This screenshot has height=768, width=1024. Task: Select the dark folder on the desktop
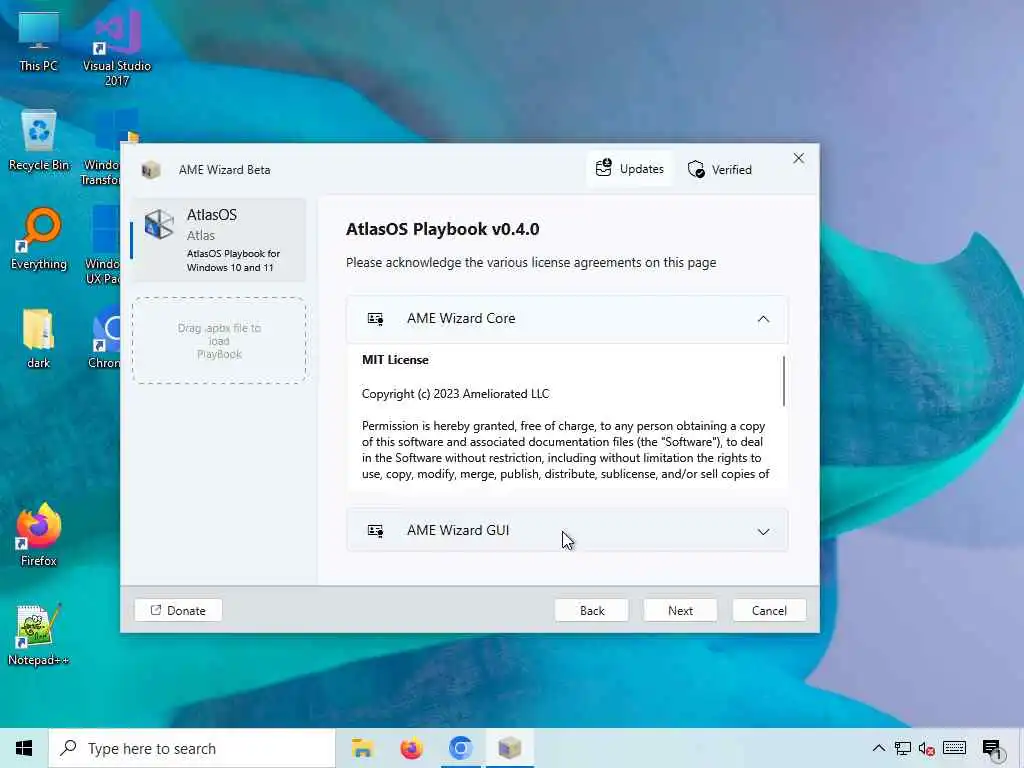coord(39,338)
